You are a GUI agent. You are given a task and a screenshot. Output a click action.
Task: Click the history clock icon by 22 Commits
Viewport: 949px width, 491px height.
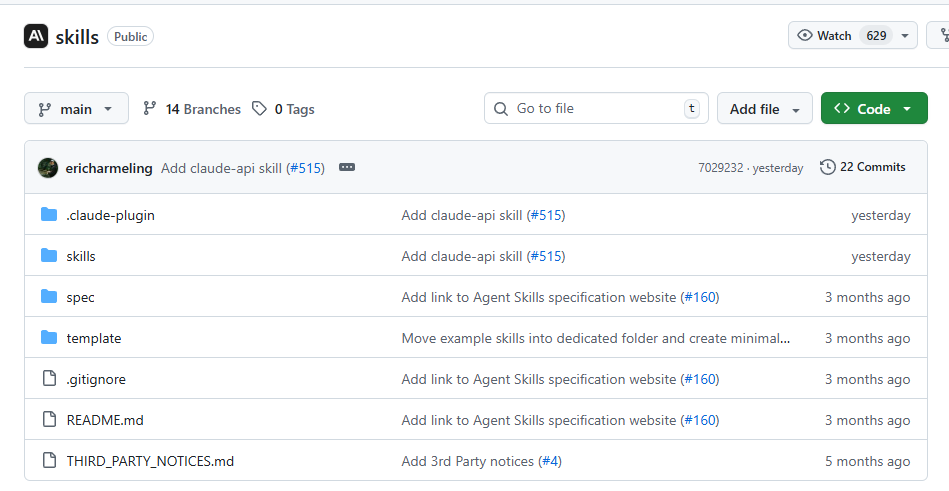(x=827, y=167)
